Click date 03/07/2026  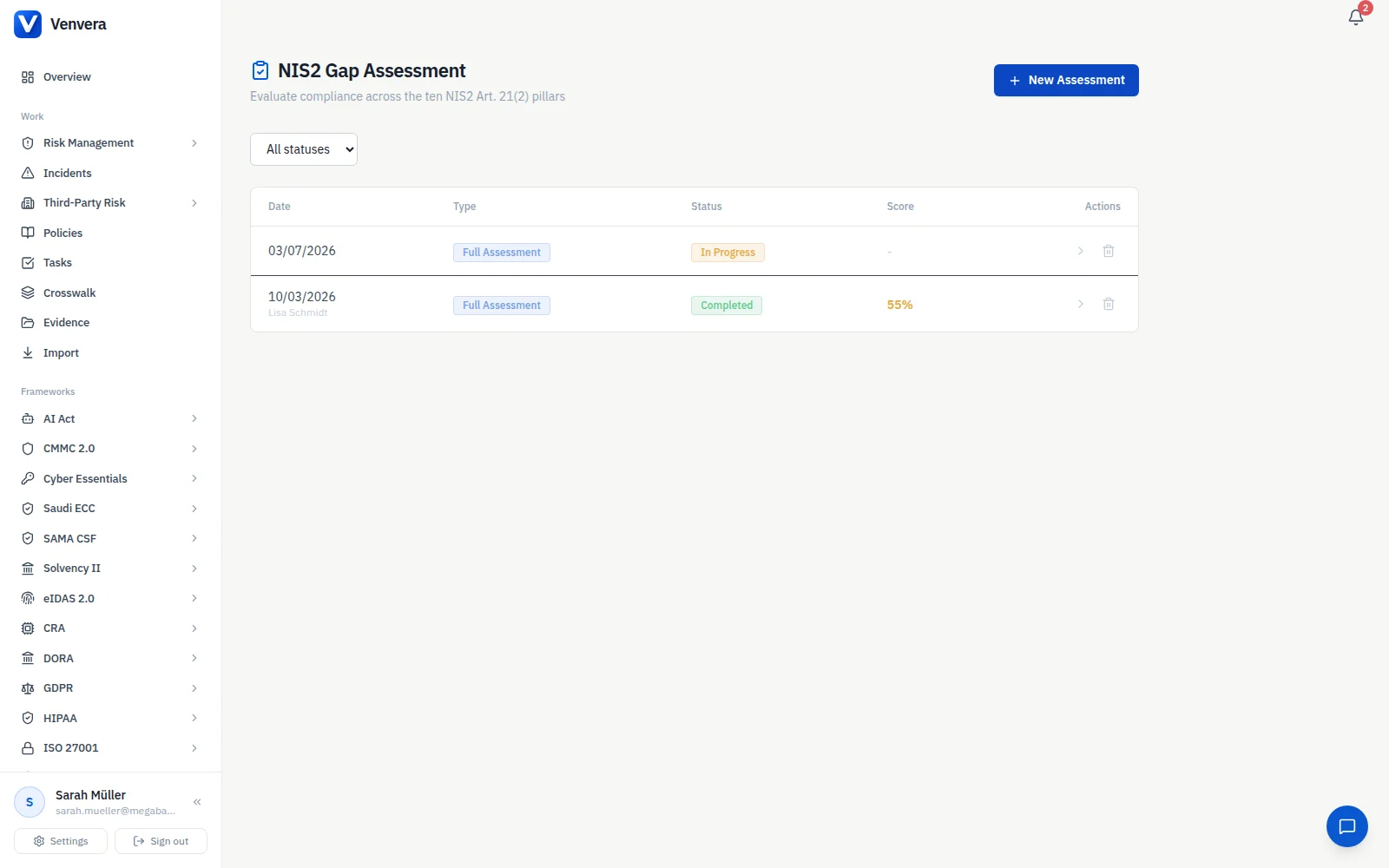301,251
